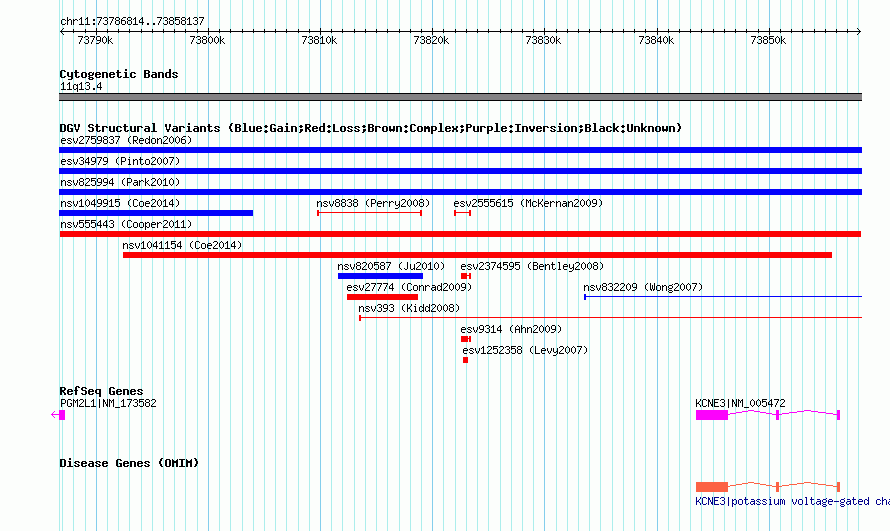The width and height of the screenshot is (890, 531).
Task: Click the 'RefSeq Genes' track title
Action: pyautogui.click(x=101, y=391)
